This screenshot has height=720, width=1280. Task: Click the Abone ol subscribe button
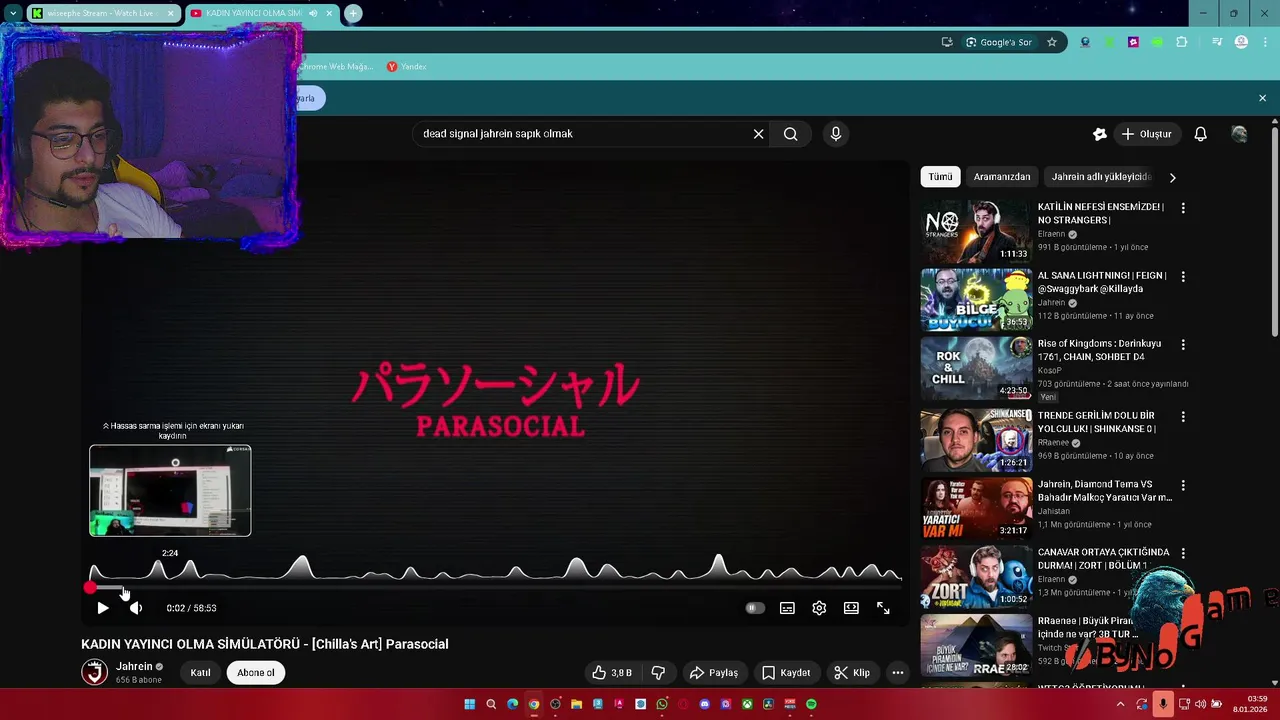[256, 673]
